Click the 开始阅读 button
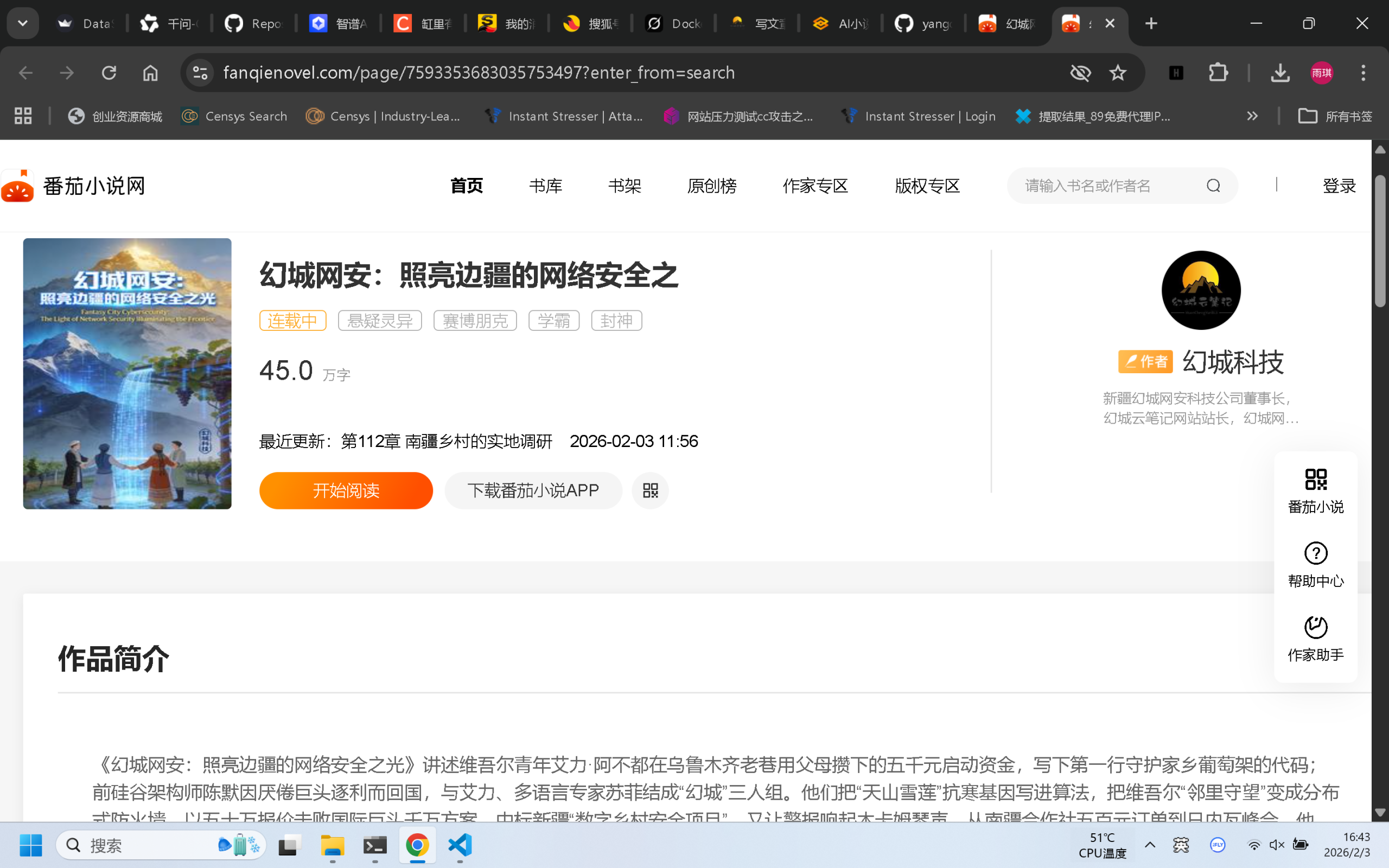The image size is (1389, 868). pos(346,490)
